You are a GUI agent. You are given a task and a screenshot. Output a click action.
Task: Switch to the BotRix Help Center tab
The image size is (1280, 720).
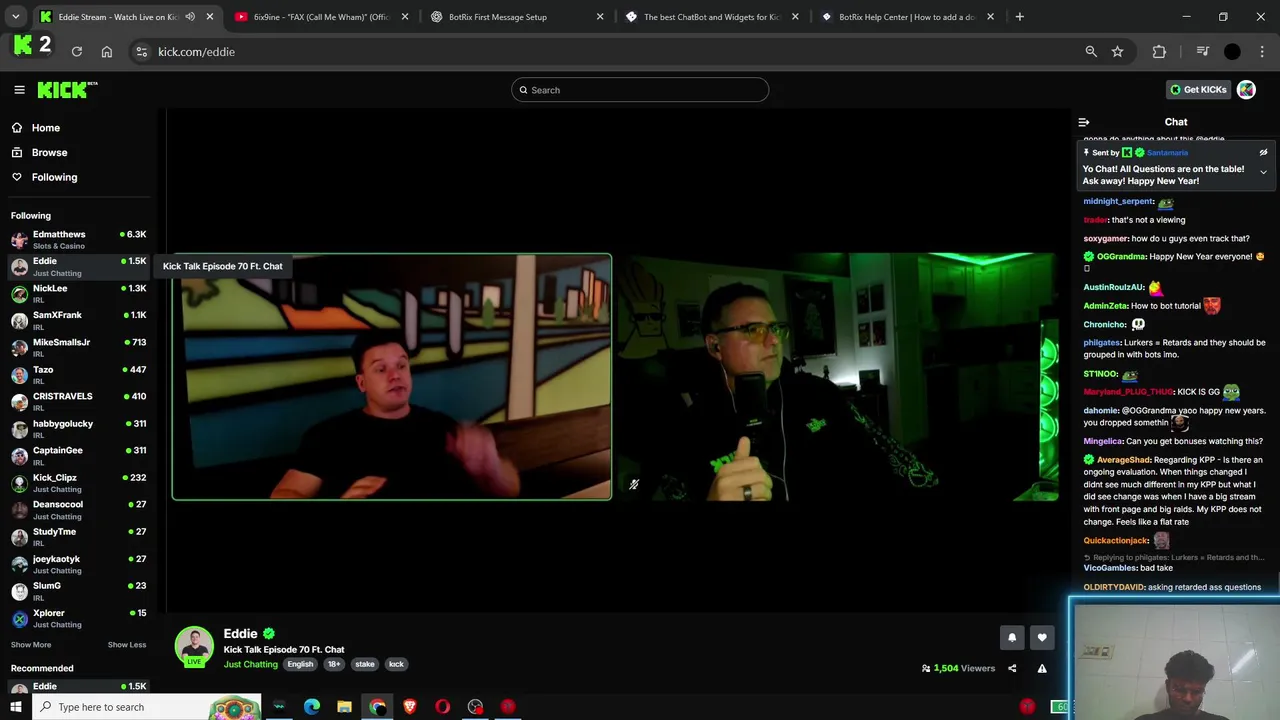point(906,17)
